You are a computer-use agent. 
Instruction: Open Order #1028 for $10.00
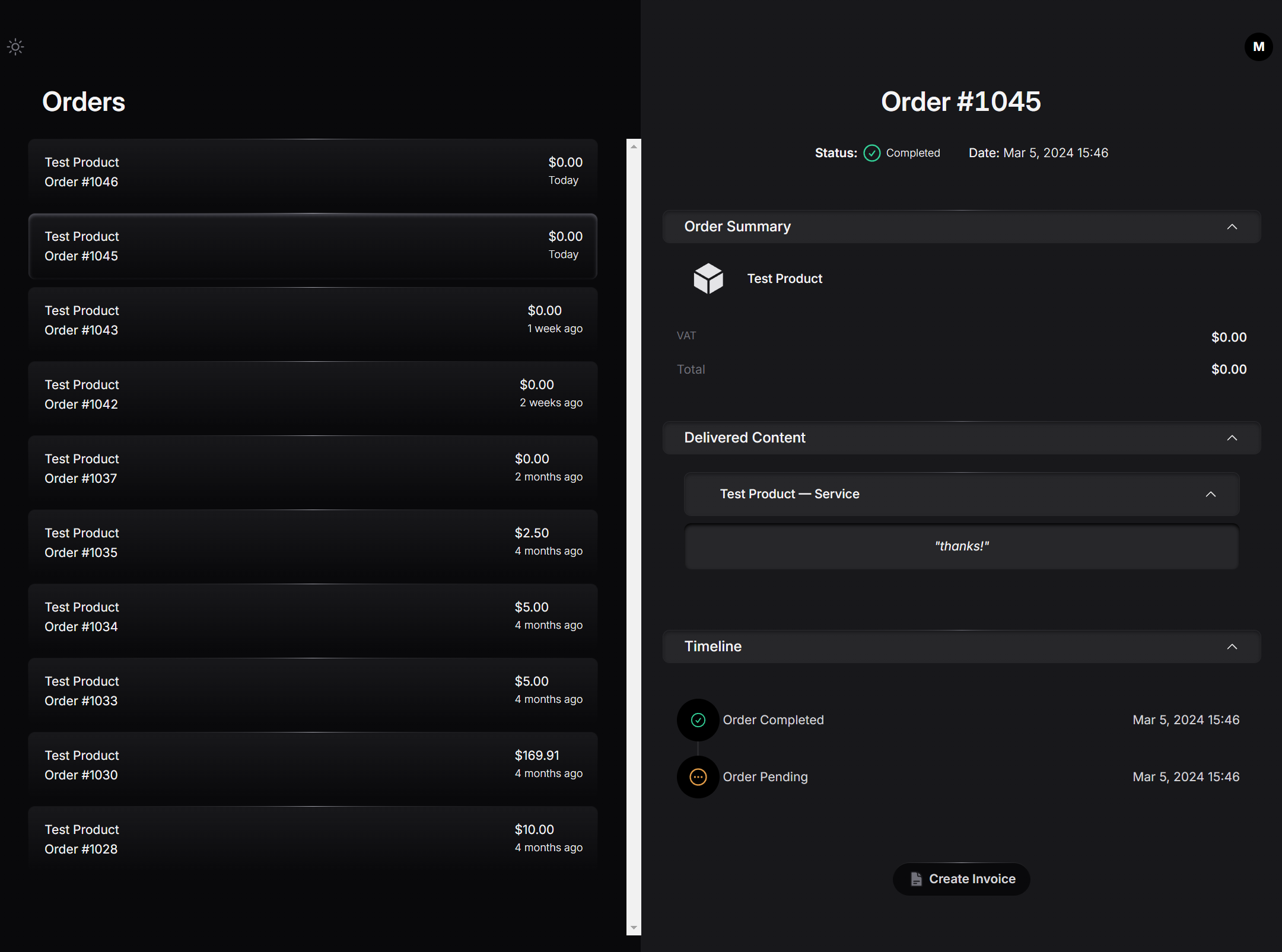(313, 839)
